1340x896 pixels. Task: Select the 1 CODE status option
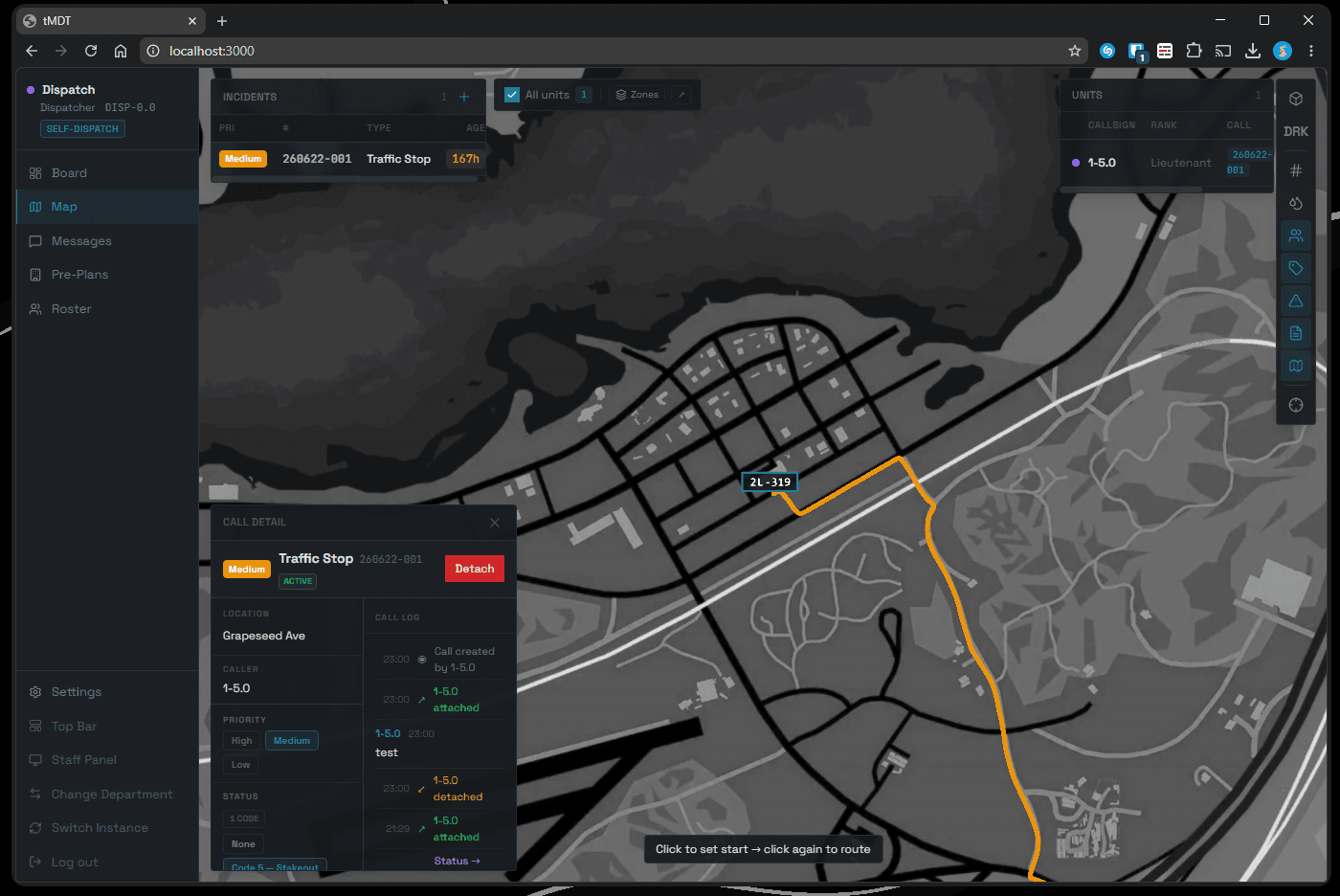point(244,818)
